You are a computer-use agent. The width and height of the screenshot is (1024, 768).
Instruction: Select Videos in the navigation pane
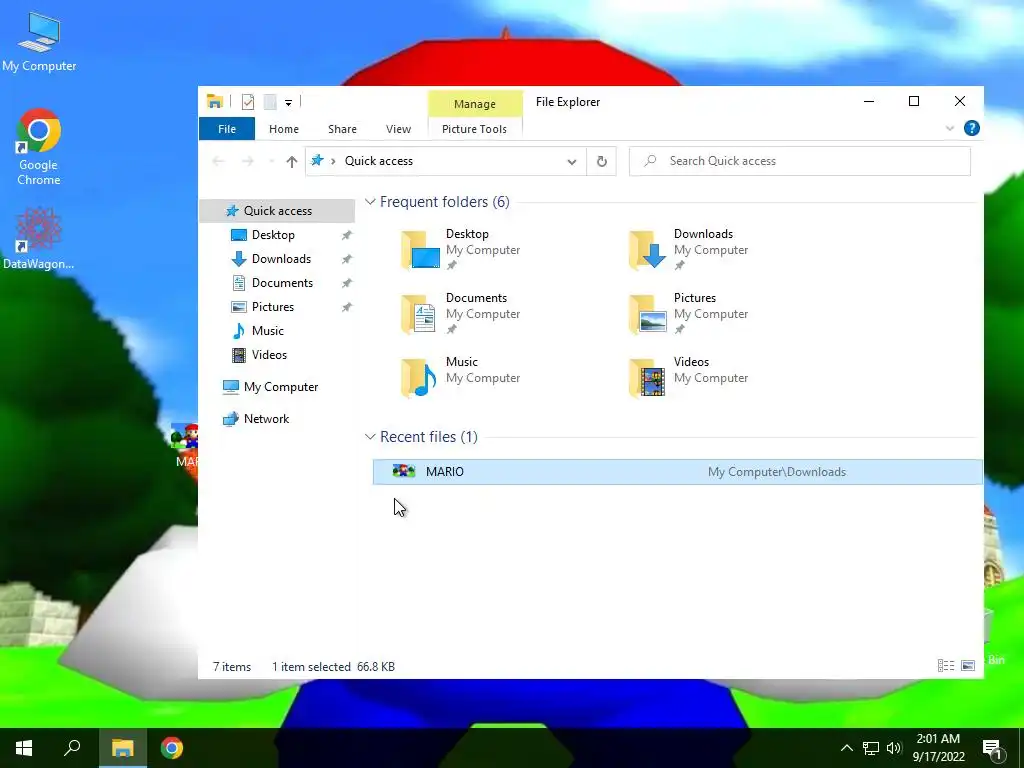pyautogui.click(x=269, y=355)
